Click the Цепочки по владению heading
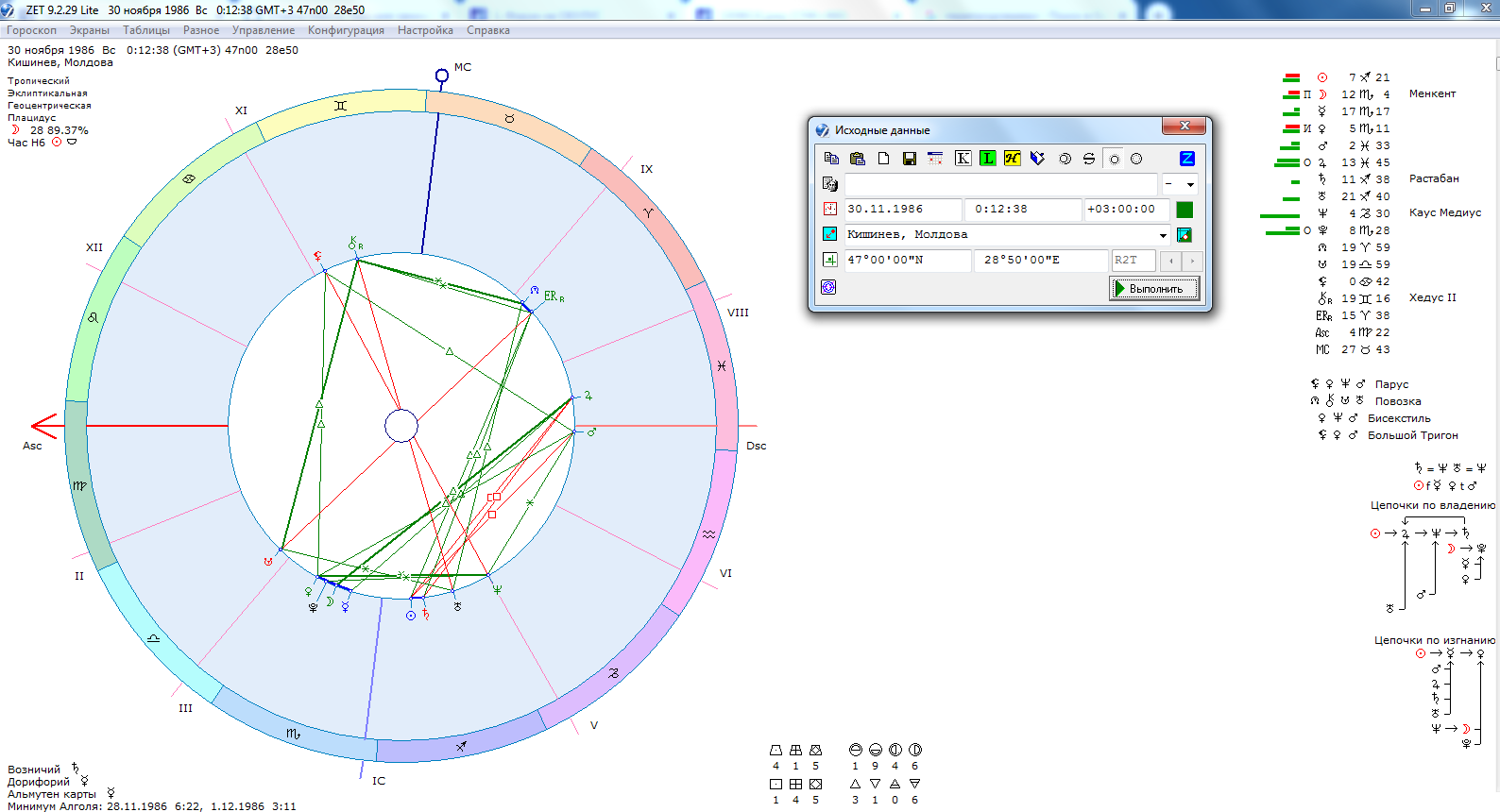Screen dimensions: 1500x812 1433,505
